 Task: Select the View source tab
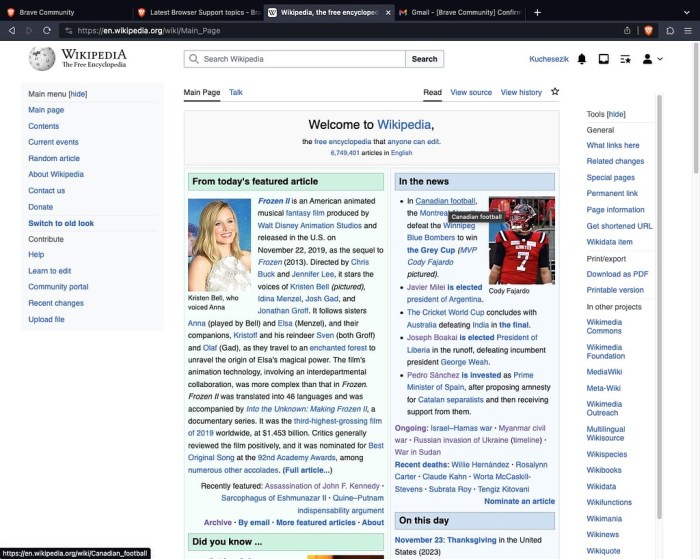(x=471, y=92)
